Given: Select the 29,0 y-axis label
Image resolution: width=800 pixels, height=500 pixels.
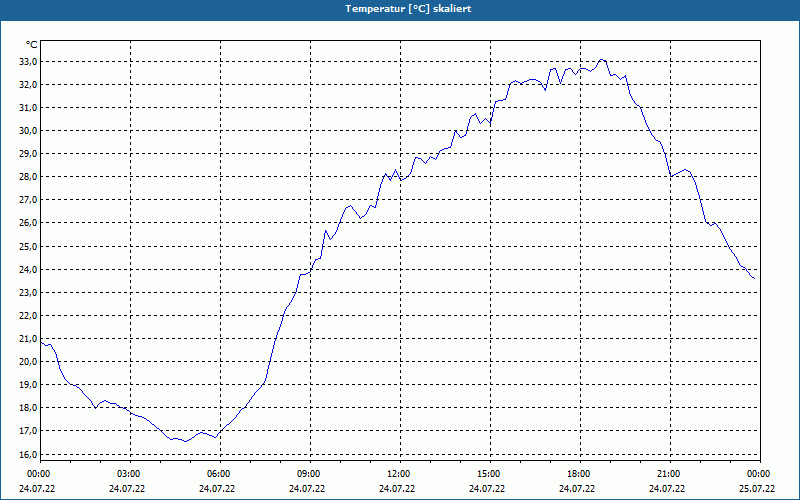Looking at the screenshot, I should click(28, 154).
